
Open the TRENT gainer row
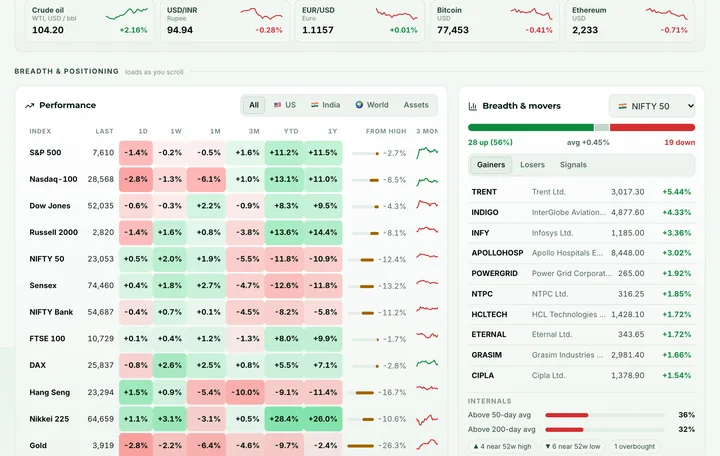[x=581, y=192]
